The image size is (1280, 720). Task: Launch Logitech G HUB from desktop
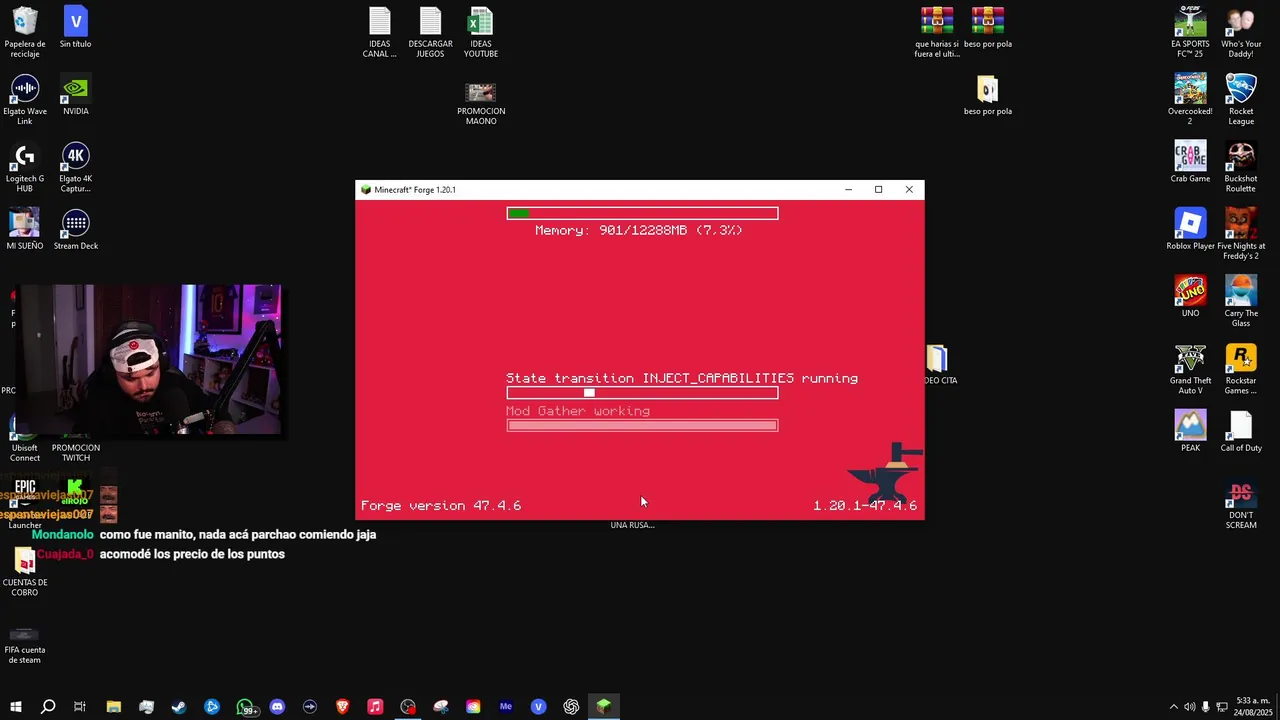(25, 167)
